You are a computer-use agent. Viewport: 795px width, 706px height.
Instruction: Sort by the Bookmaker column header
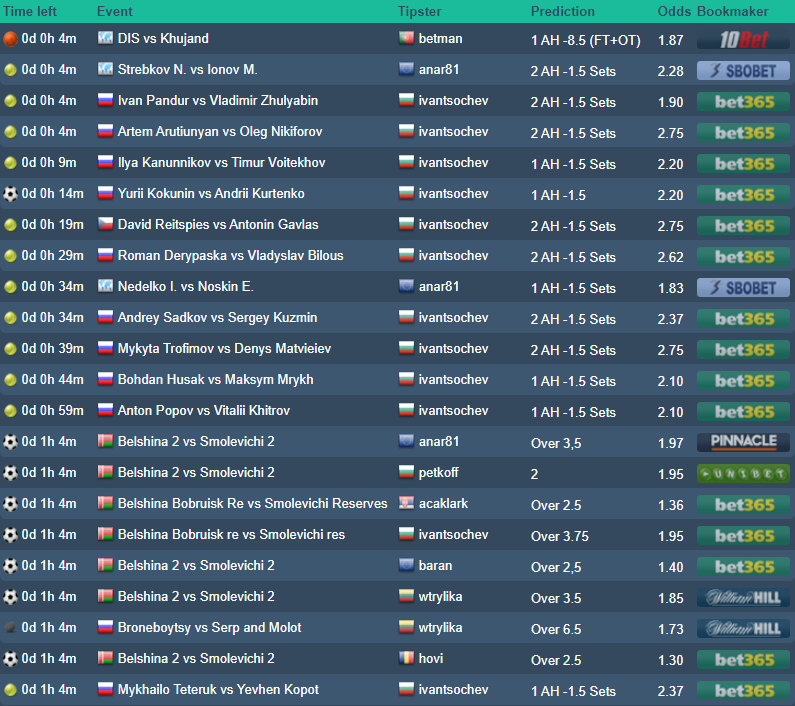coord(733,11)
